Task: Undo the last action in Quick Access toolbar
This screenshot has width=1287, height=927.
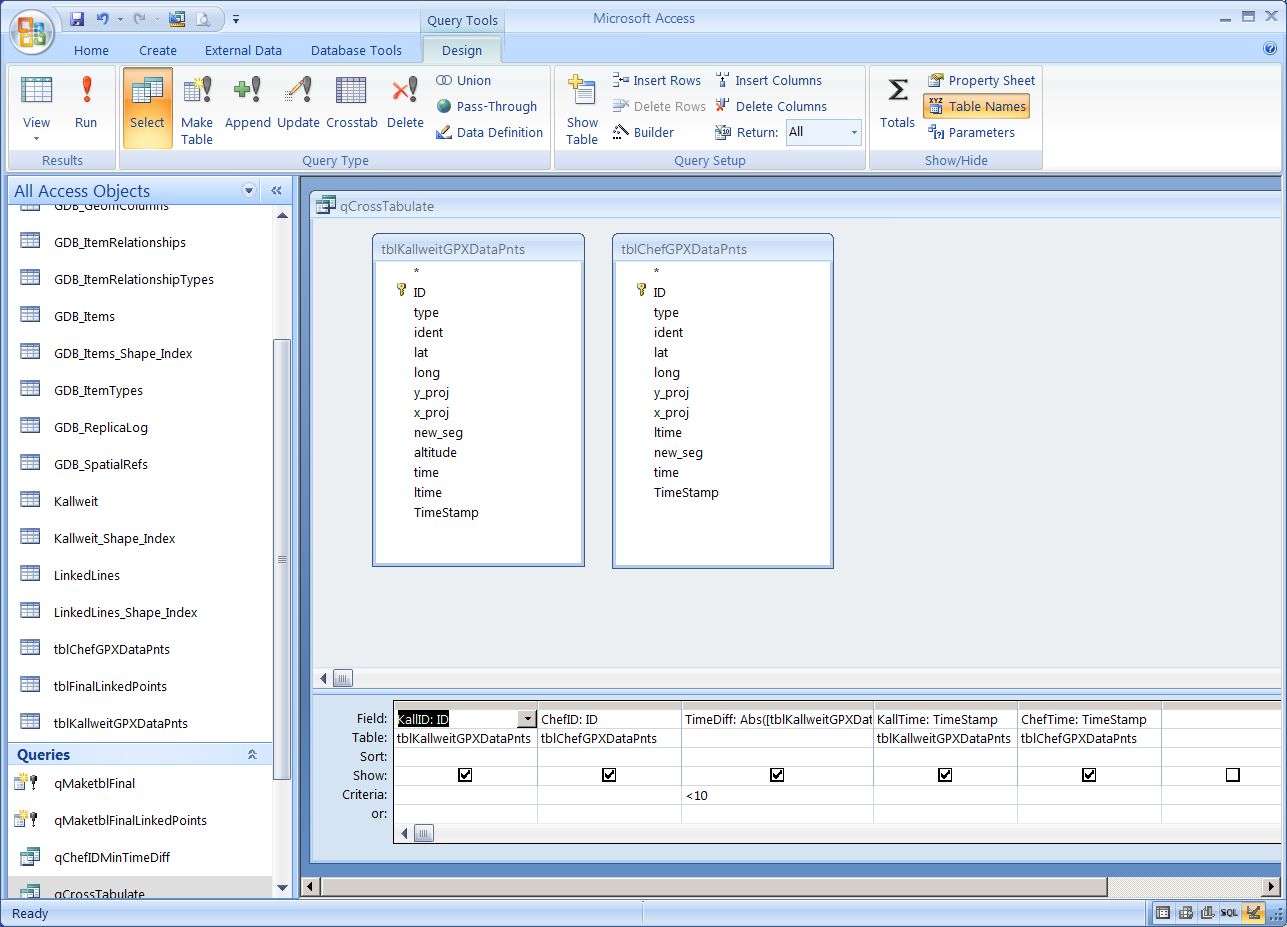Action: pos(103,19)
